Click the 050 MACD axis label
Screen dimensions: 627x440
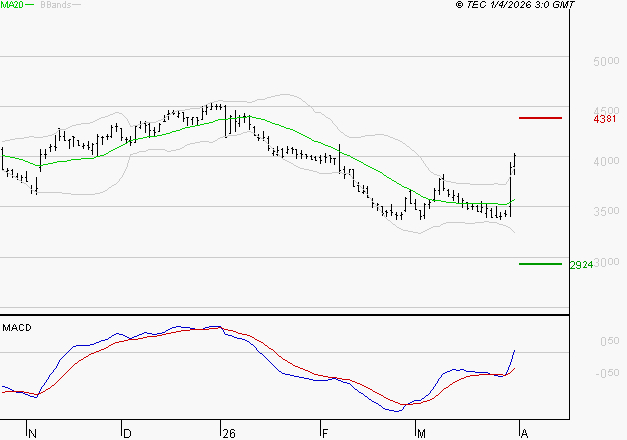609,341
